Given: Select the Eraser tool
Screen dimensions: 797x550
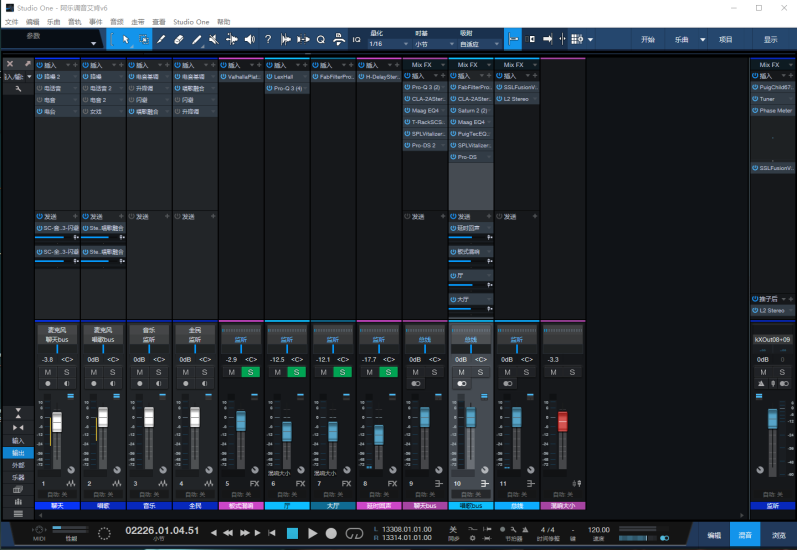Looking at the screenshot, I should (x=178, y=39).
